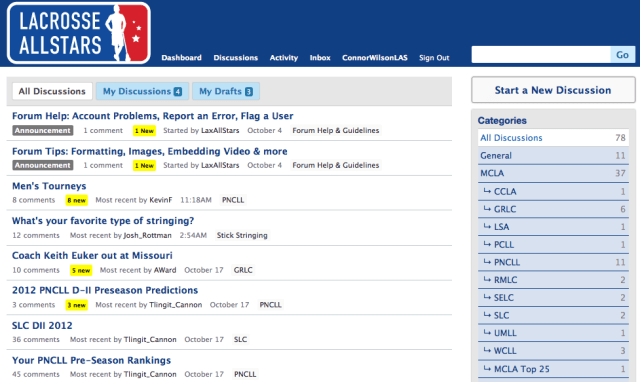Select the CCLA subcategory
The height and width of the screenshot is (382, 640).
553,191
